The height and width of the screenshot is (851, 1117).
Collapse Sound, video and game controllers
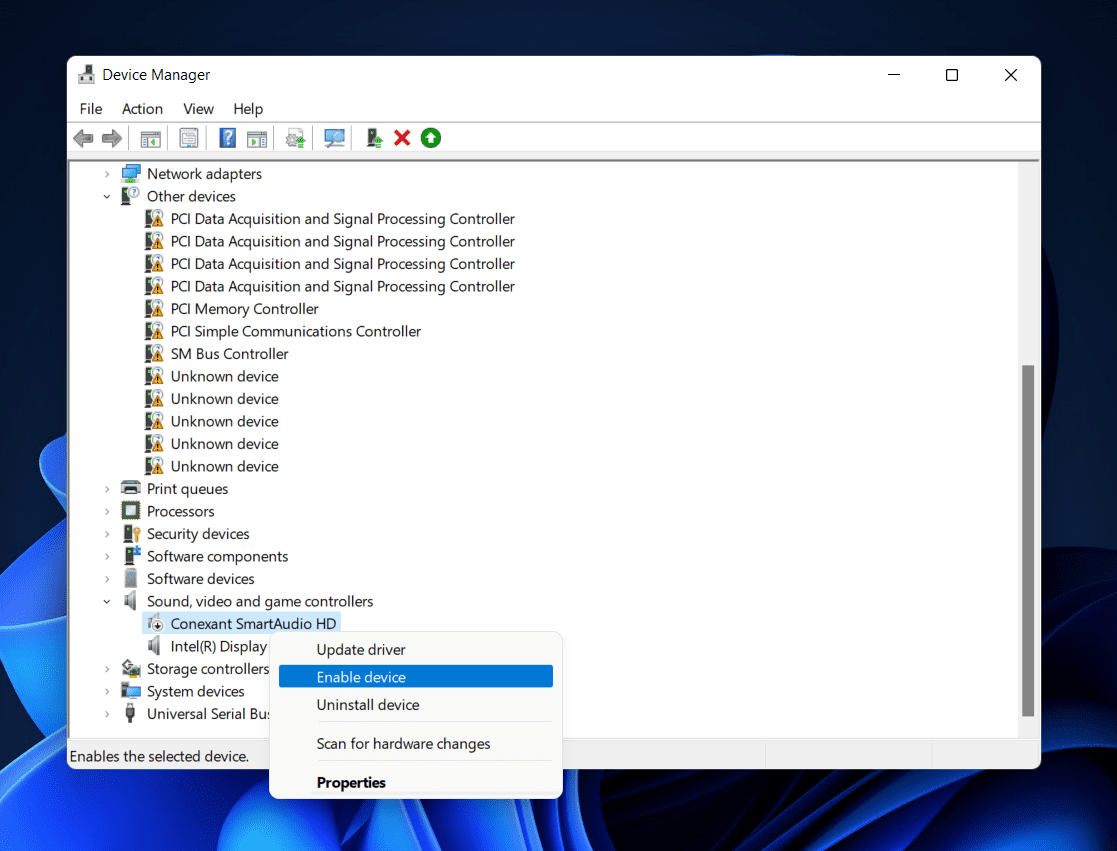(x=107, y=602)
